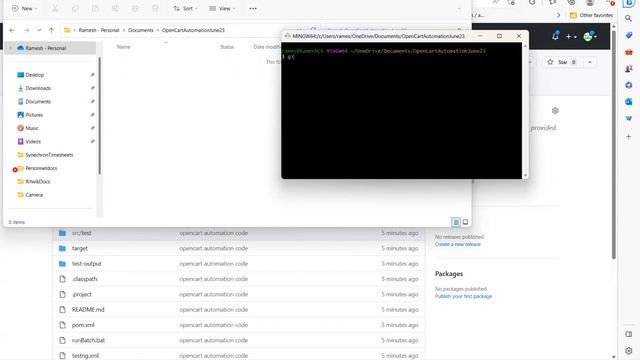Navigate up one folder level in Explorer
This screenshot has width=640, height=360.
(x=51, y=30)
